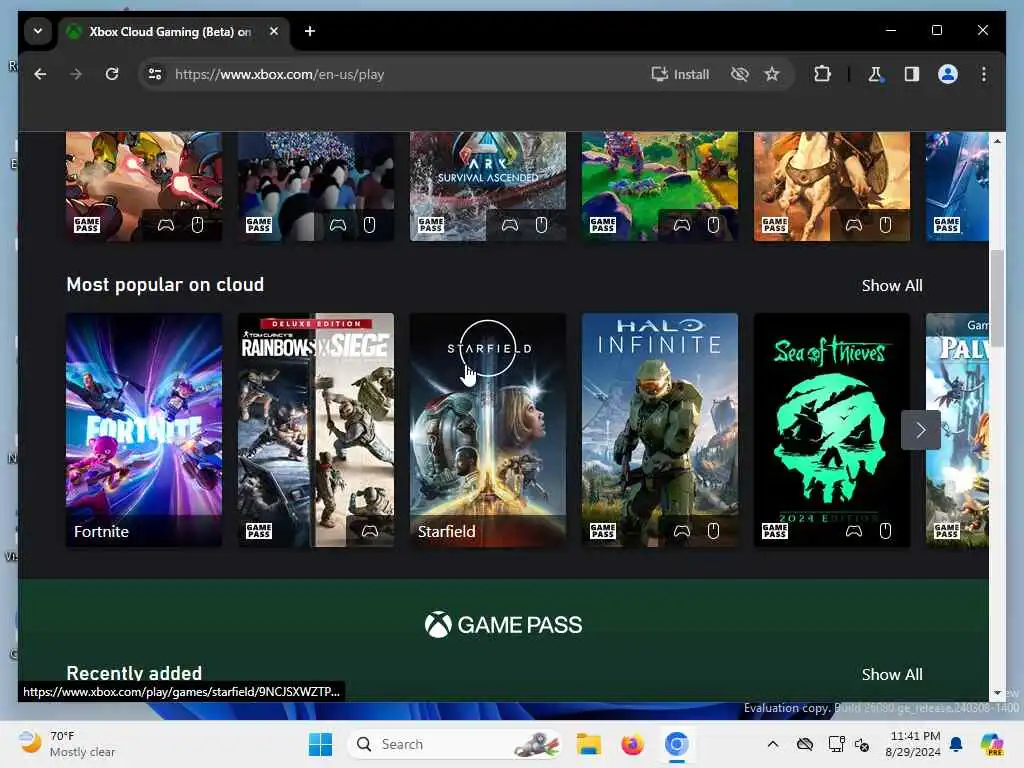The height and width of the screenshot is (768, 1024).
Task: Open the Sea of Thieves game tile
Action: tap(832, 430)
